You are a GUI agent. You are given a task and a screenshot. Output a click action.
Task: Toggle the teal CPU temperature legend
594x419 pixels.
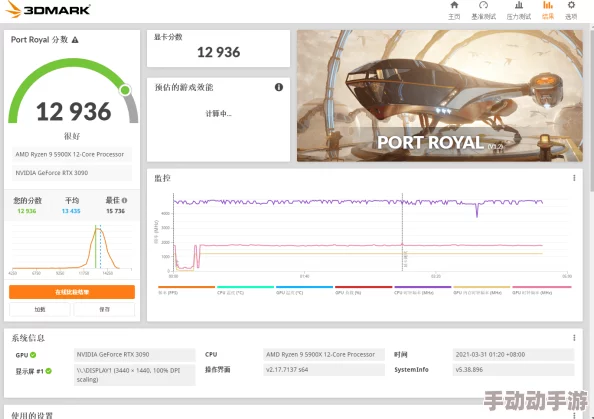[x=245, y=290]
